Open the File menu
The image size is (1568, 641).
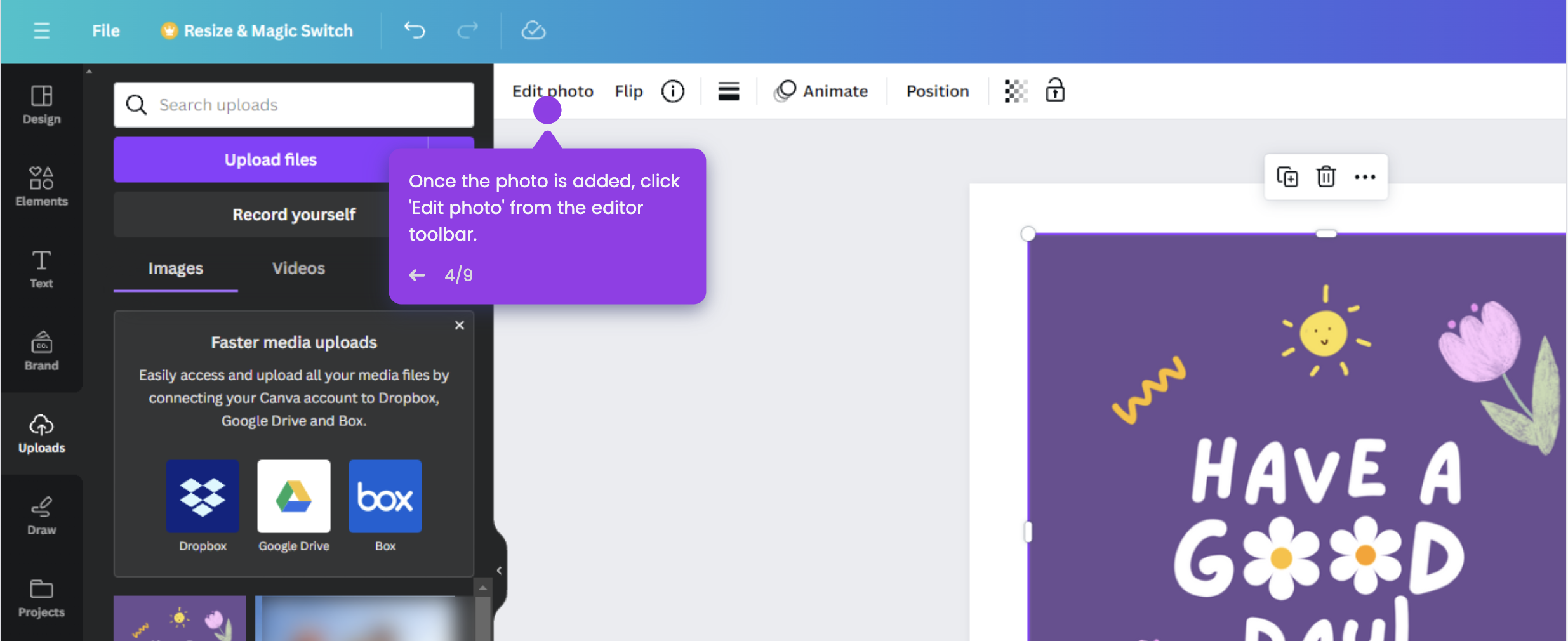pos(105,30)
